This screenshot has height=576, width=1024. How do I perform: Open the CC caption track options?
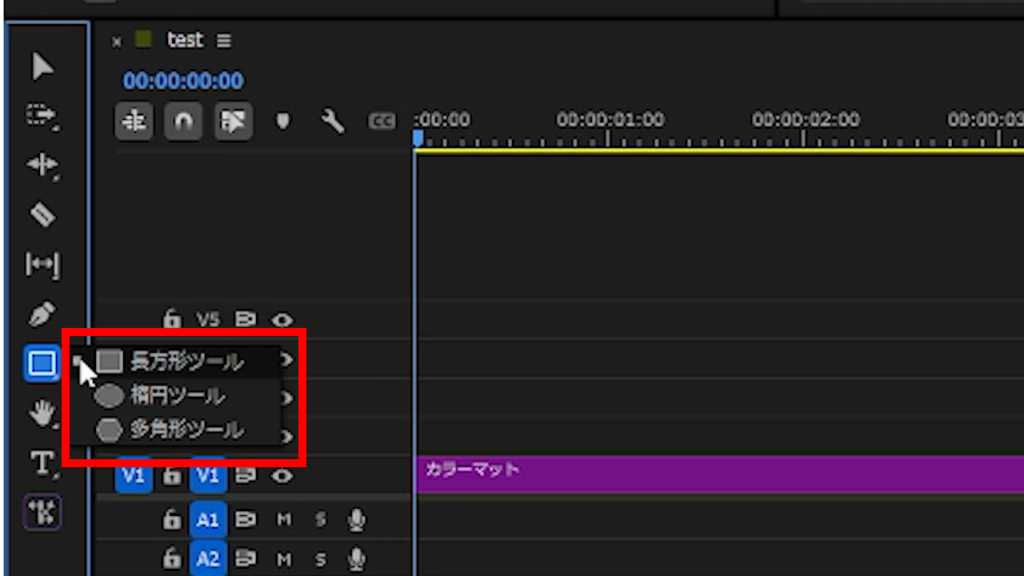[382, 121]
